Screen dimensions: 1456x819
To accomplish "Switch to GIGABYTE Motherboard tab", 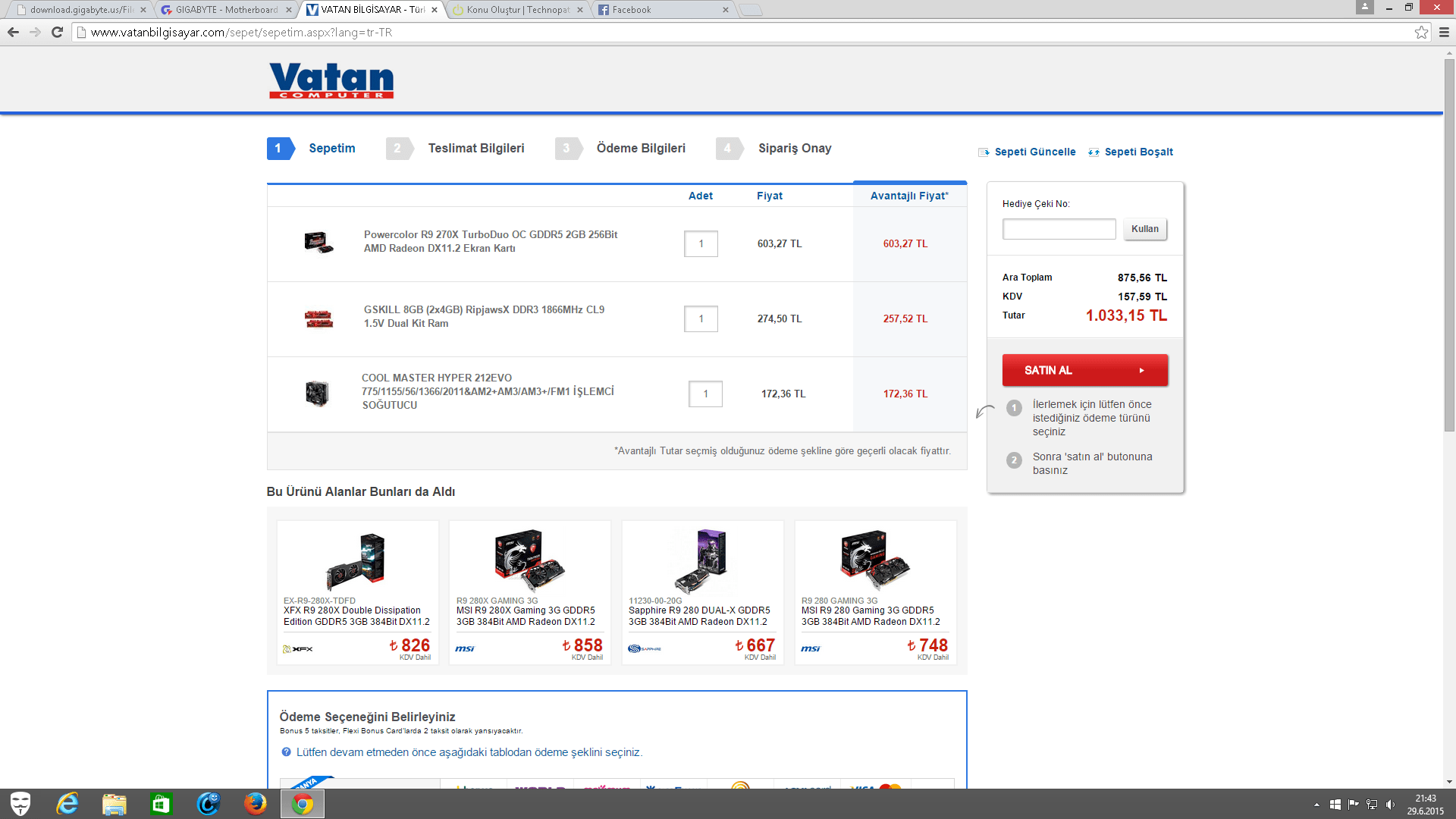I will point(224,10).
